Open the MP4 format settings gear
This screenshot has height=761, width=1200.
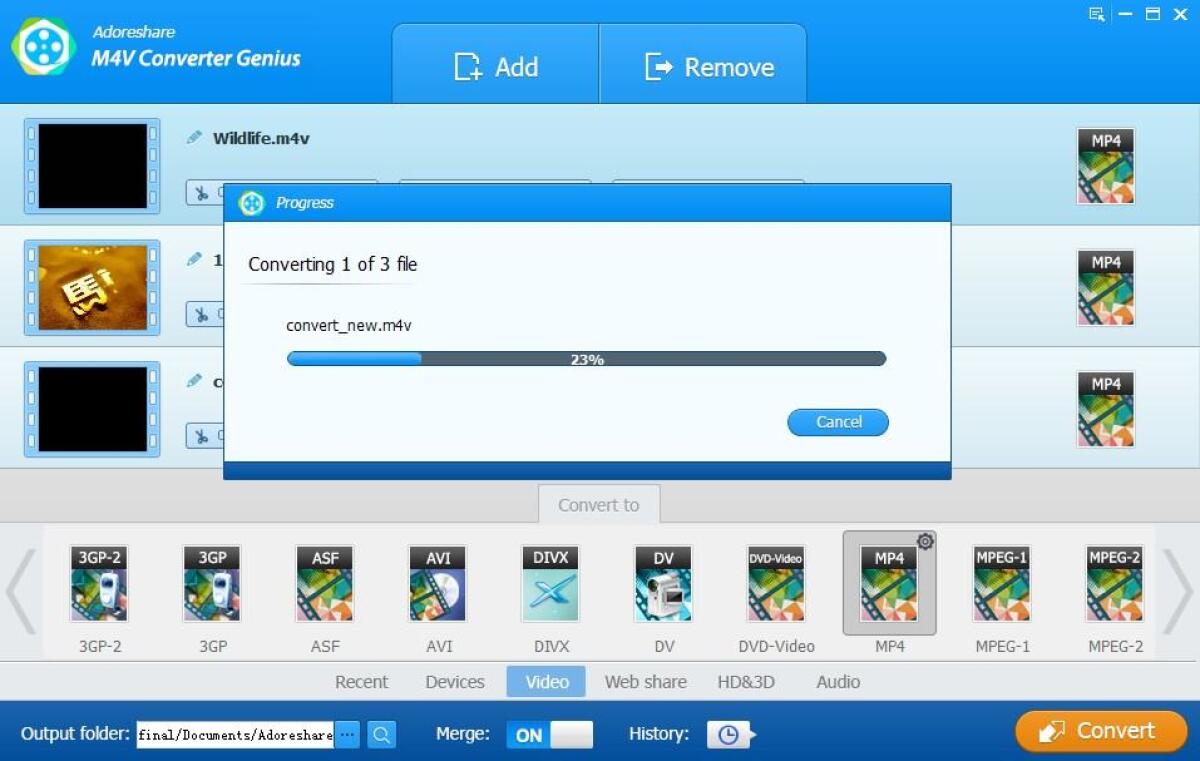925,541
